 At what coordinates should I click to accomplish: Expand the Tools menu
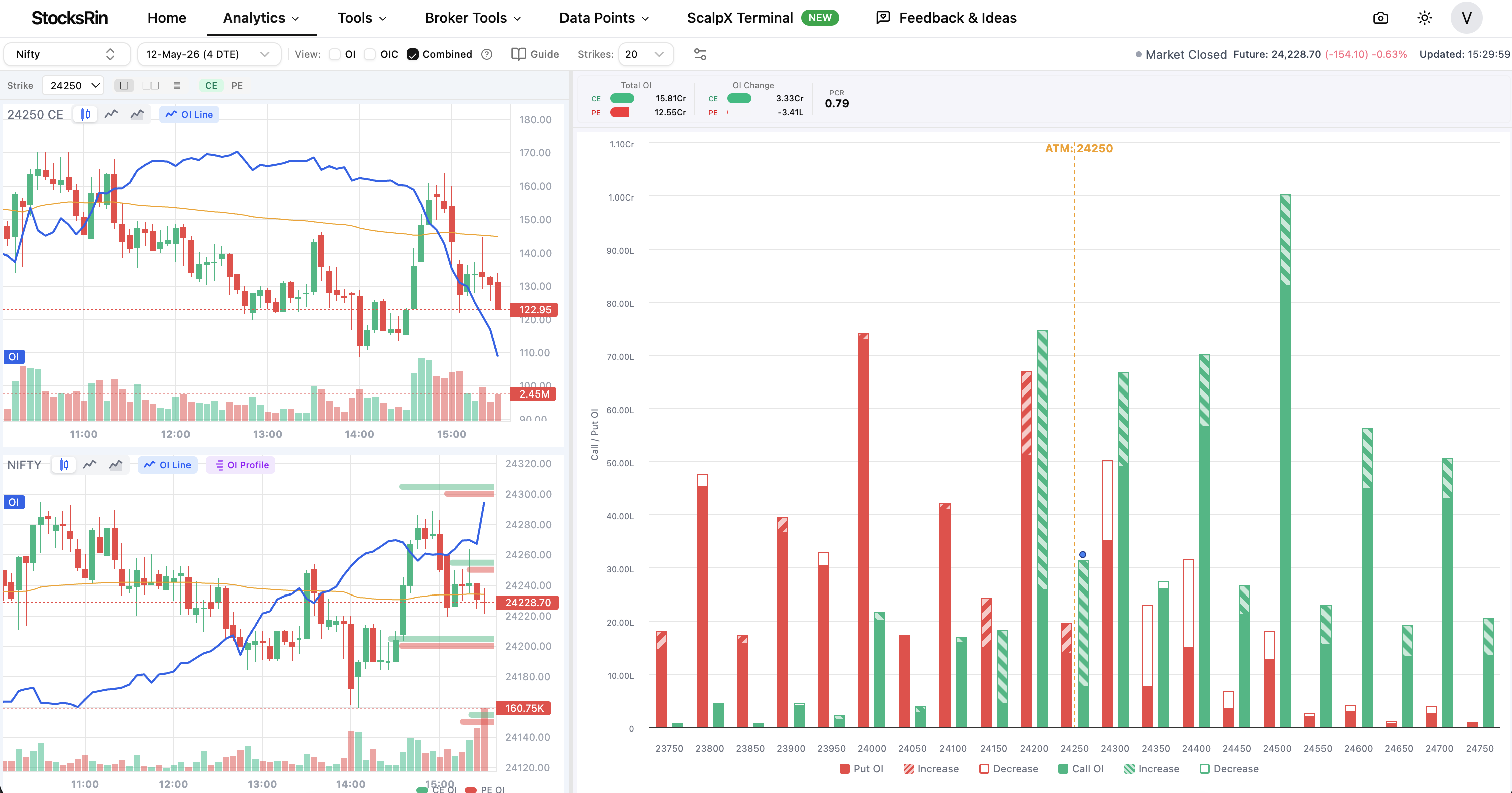click(x=362, y=18)
